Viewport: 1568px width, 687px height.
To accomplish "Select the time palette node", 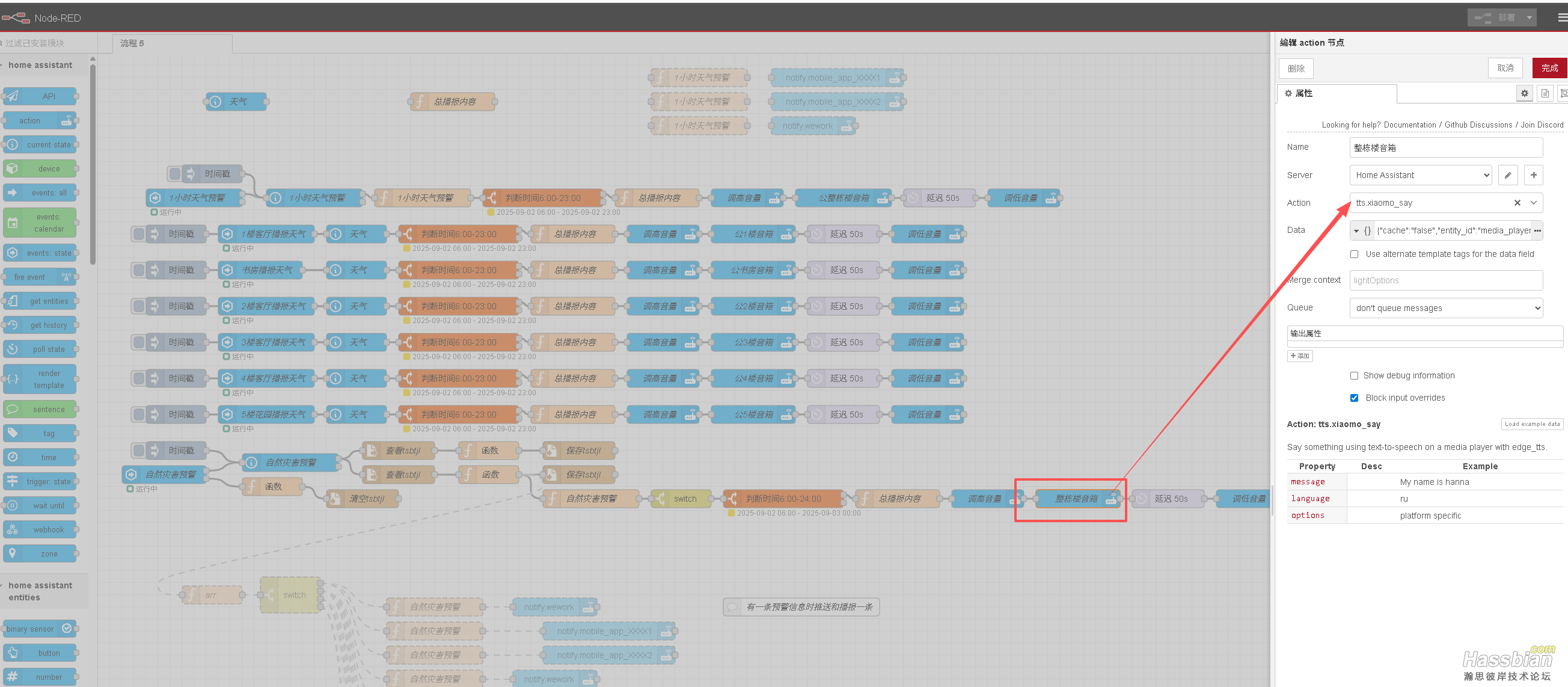I will coord(40,457).
